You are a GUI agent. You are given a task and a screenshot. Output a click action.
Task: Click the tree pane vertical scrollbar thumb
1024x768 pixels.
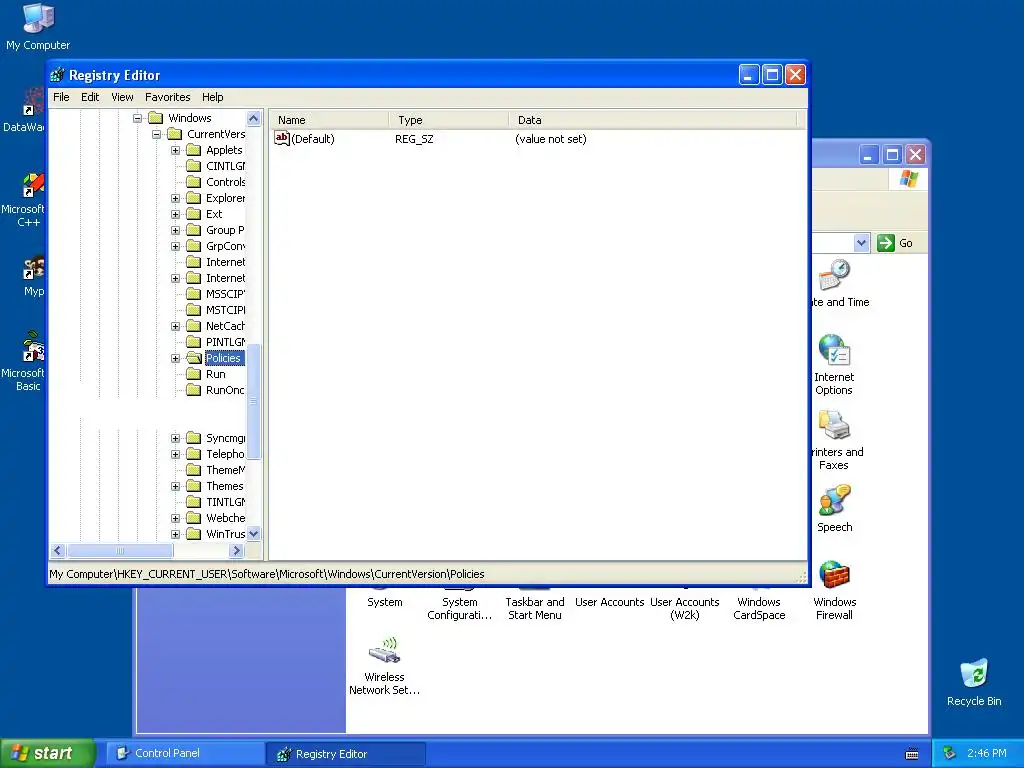point(253,401)
